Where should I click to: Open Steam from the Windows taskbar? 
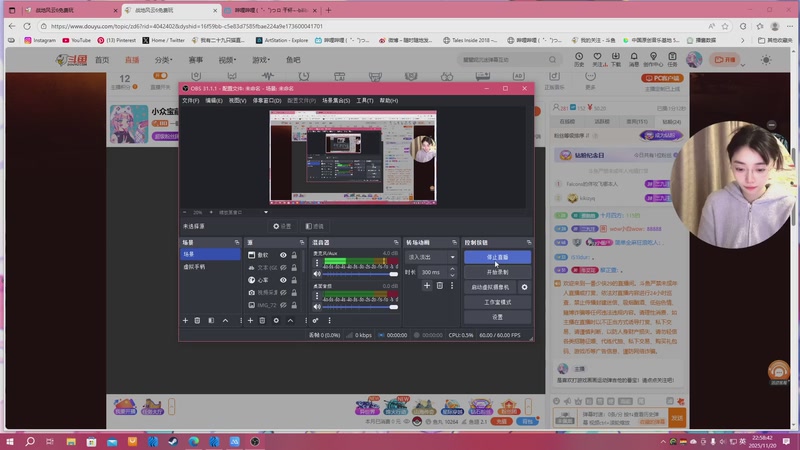click(173, 441)
